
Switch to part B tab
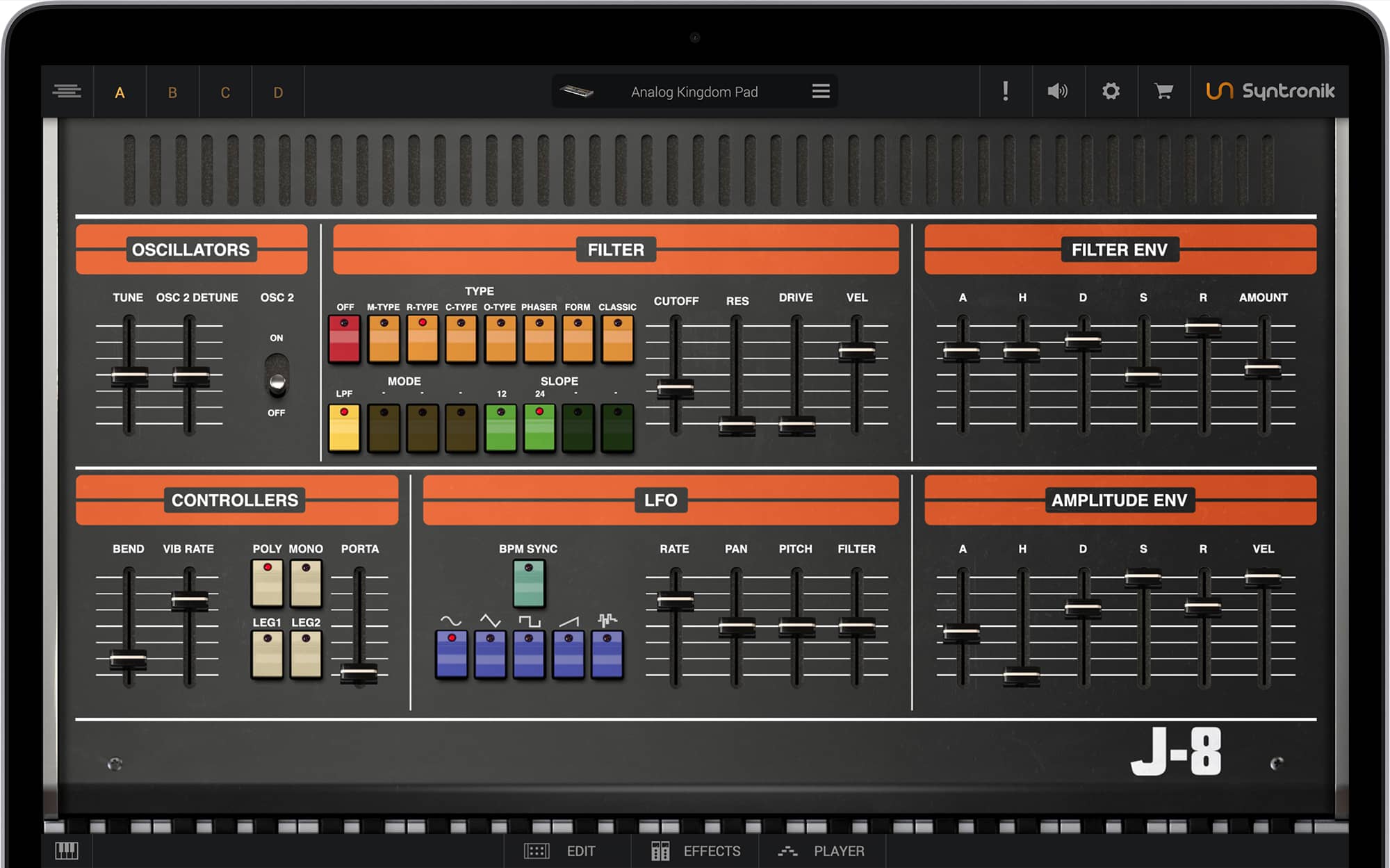point(172,92)
